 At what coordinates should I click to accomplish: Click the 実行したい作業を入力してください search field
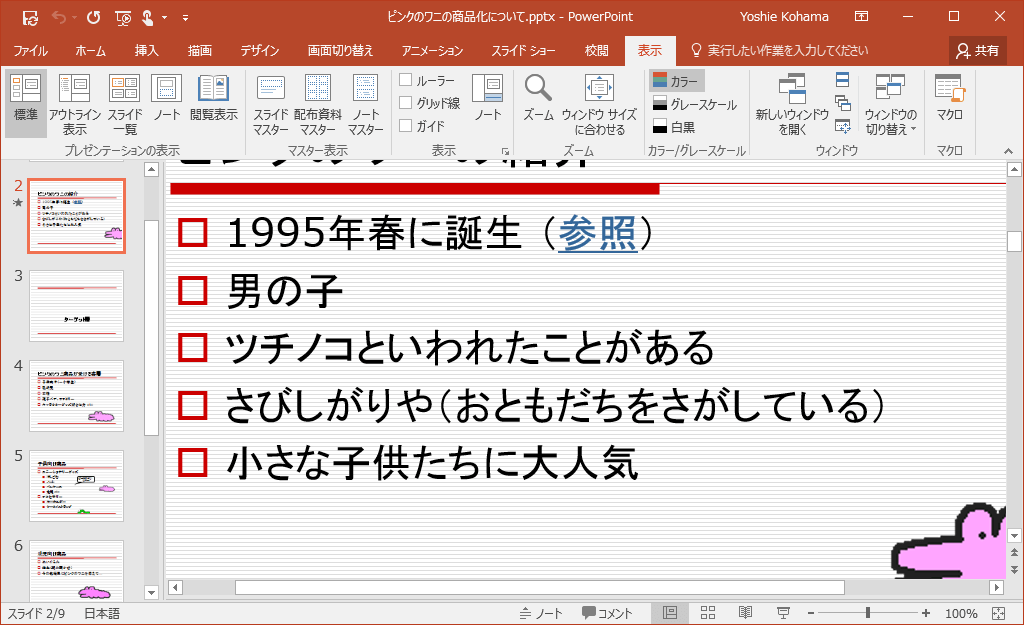(780, 50)
